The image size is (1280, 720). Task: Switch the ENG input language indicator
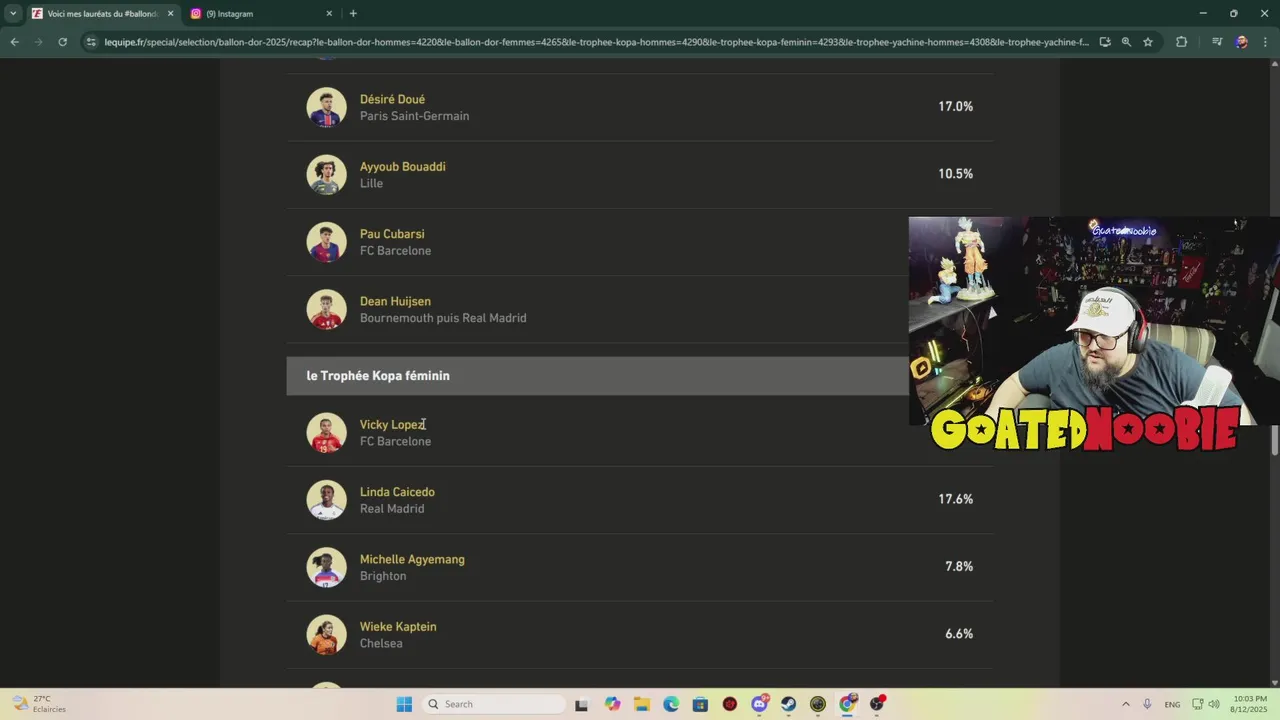tap(1172, 704)
